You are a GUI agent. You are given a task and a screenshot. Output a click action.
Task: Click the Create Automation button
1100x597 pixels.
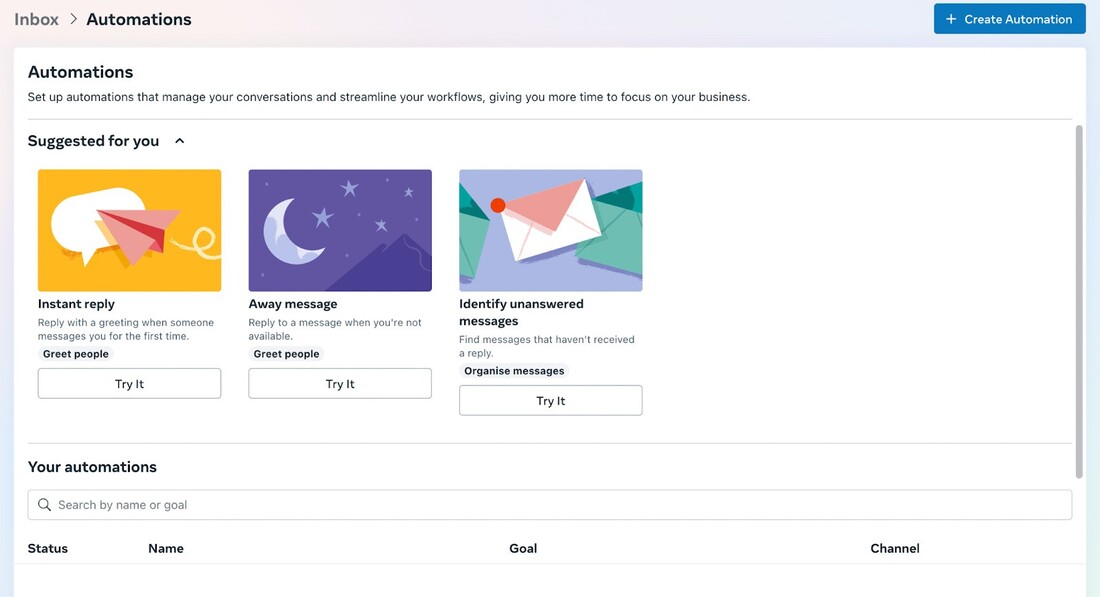tap(1010, 19)
